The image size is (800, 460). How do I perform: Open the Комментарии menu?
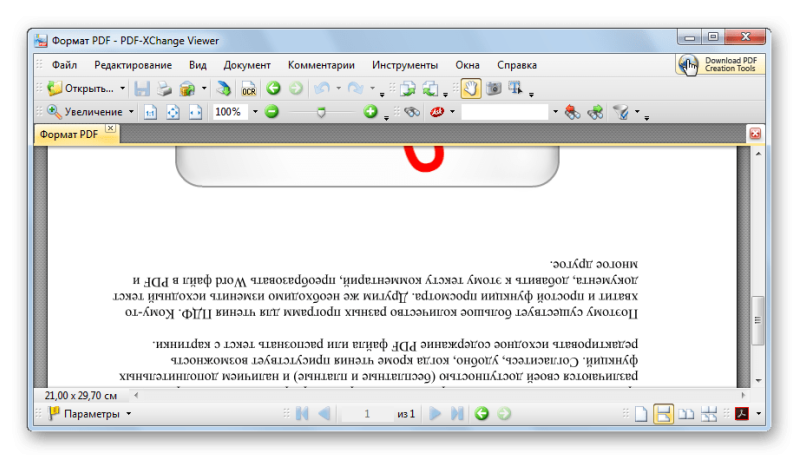tap(321, 65)
